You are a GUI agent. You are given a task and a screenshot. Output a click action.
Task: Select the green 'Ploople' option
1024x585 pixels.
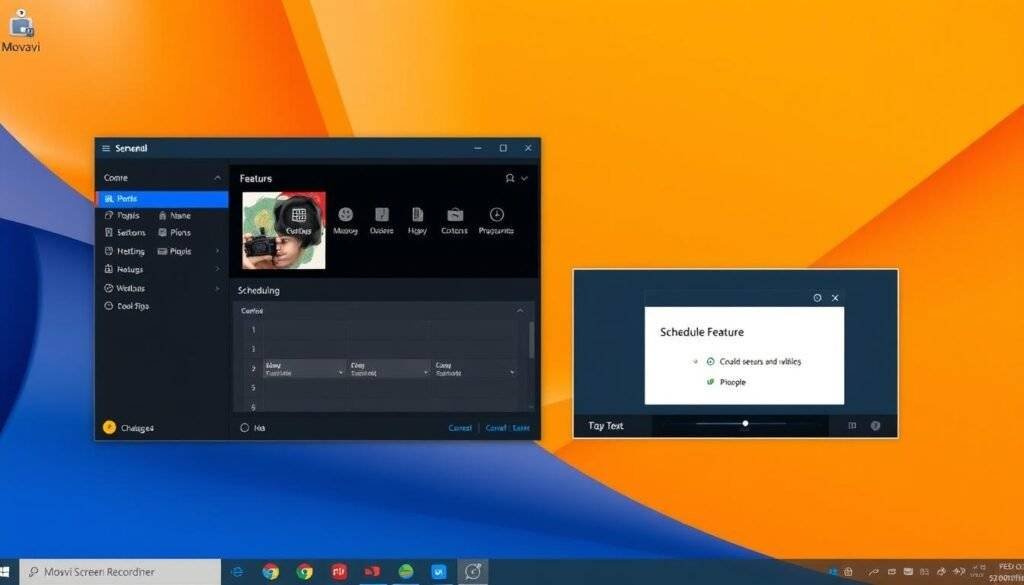tap(726, 382)
